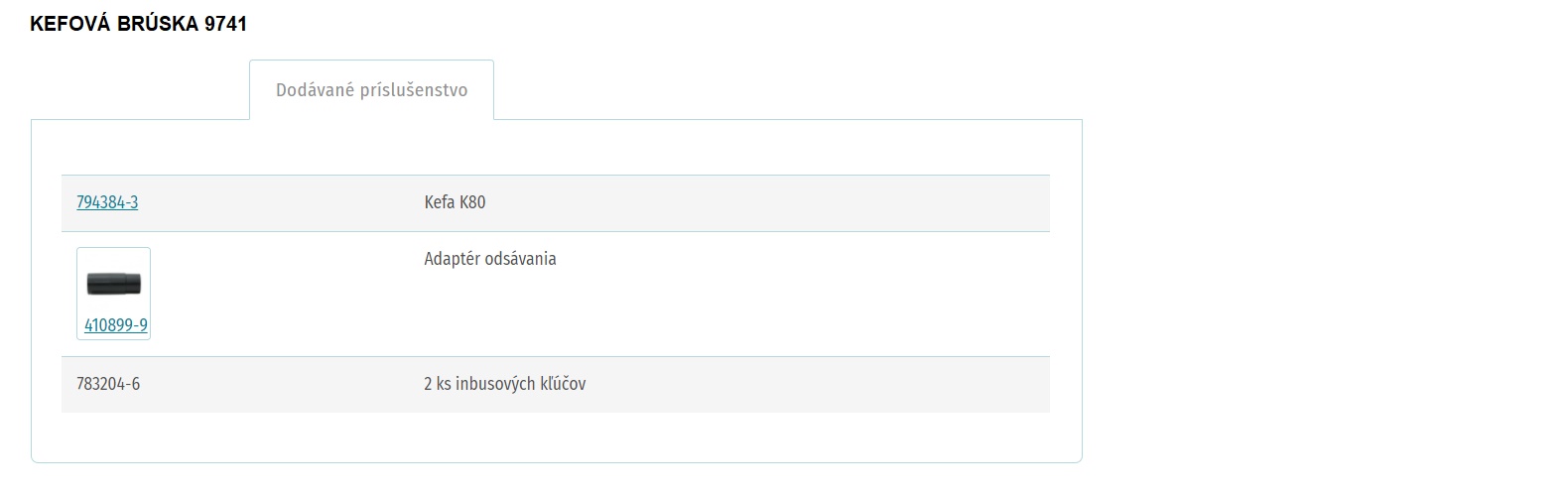Click the KEFOVÁ BRÚSKA 9741 heading
1568x493 pixels.
(x=138, y=24)
